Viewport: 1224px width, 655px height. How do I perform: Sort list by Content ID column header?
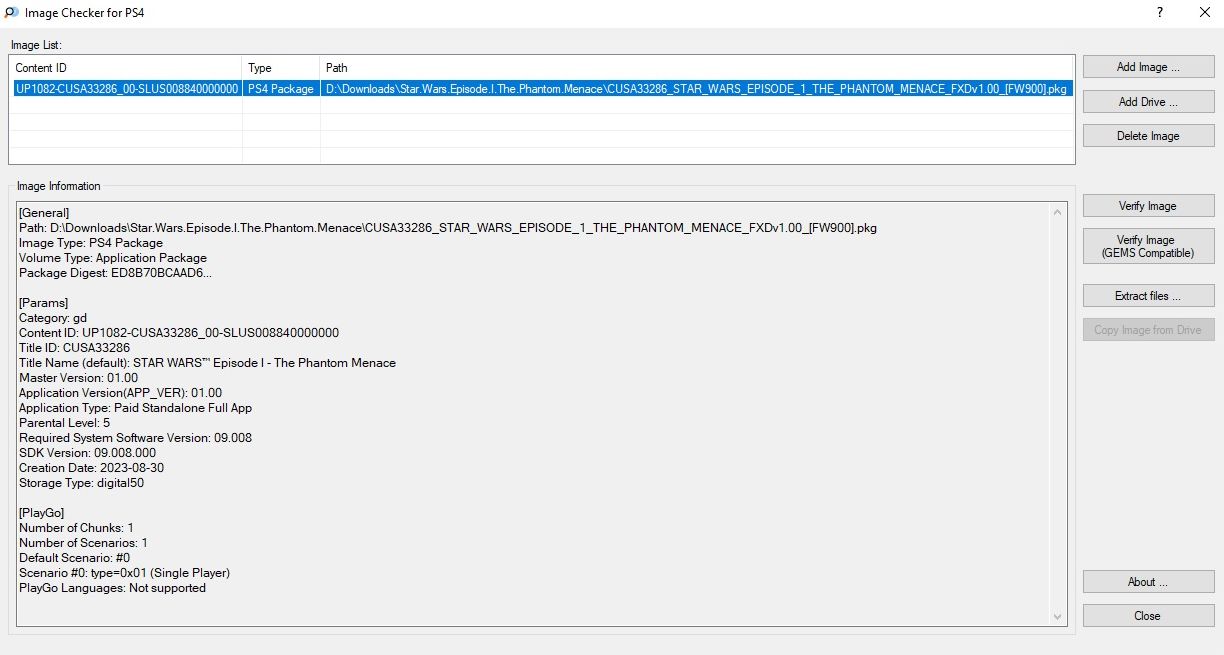coord(125,67)
